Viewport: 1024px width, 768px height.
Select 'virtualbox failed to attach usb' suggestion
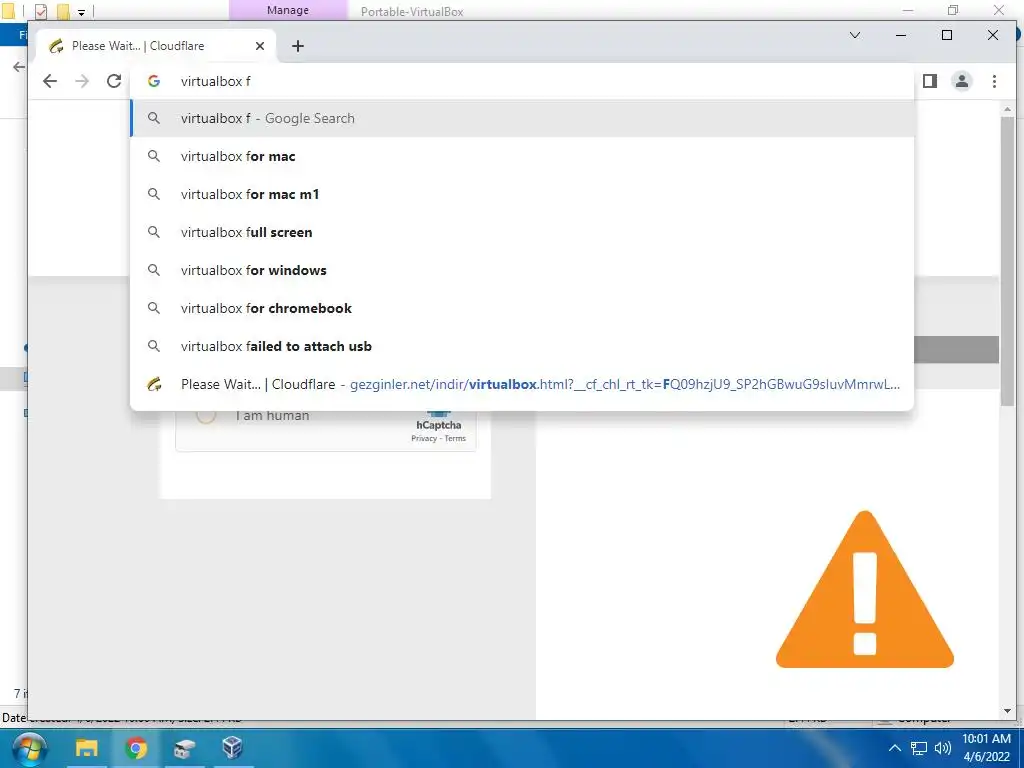(x=522, y=345)
